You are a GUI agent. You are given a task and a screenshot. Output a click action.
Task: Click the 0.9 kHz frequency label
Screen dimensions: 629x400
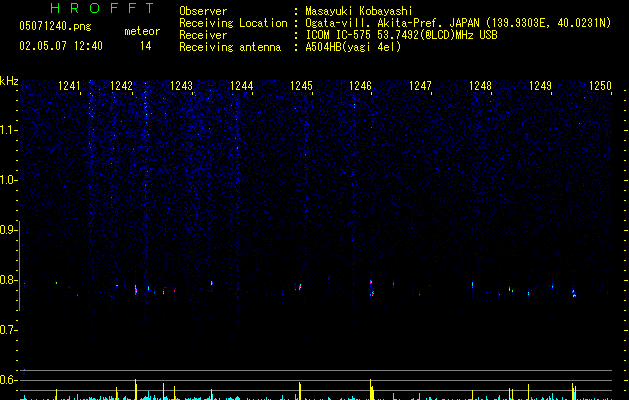click(8, 230)
